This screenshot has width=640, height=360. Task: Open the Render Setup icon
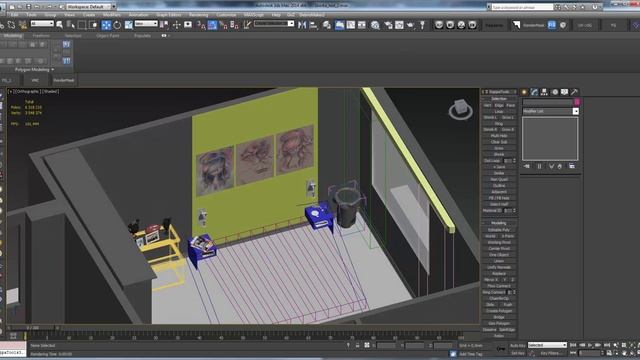pos(388,25)
